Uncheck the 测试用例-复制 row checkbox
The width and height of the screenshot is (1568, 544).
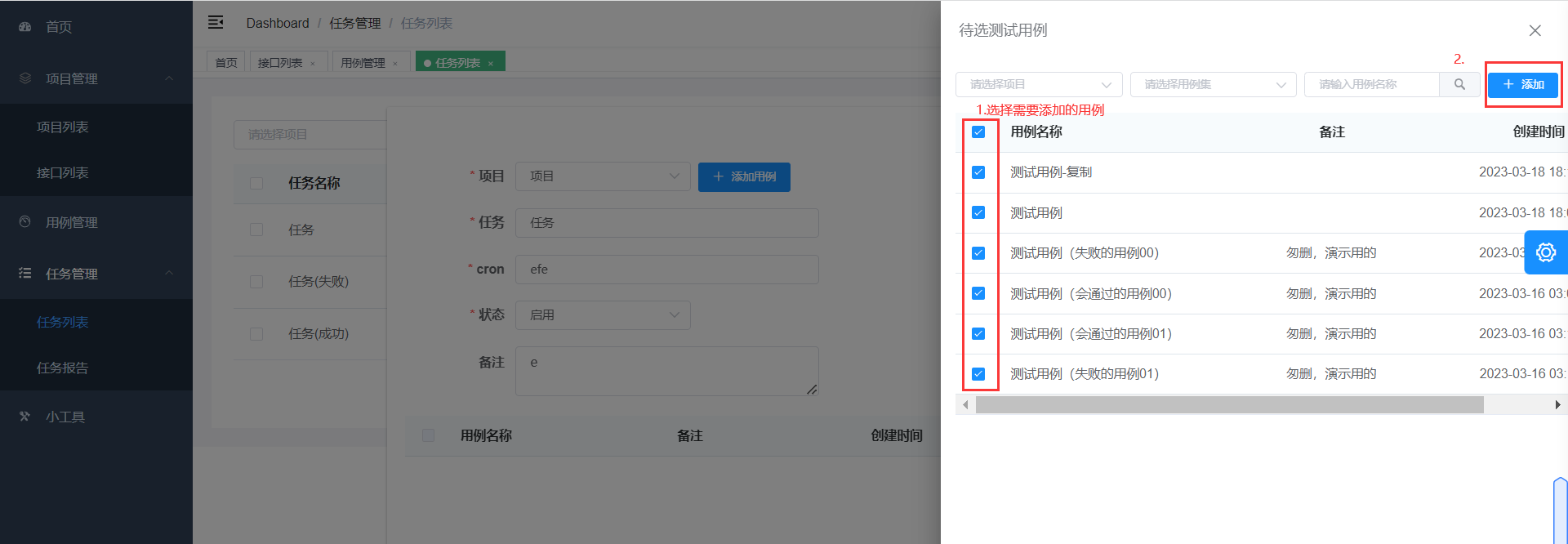pos(978,172)
